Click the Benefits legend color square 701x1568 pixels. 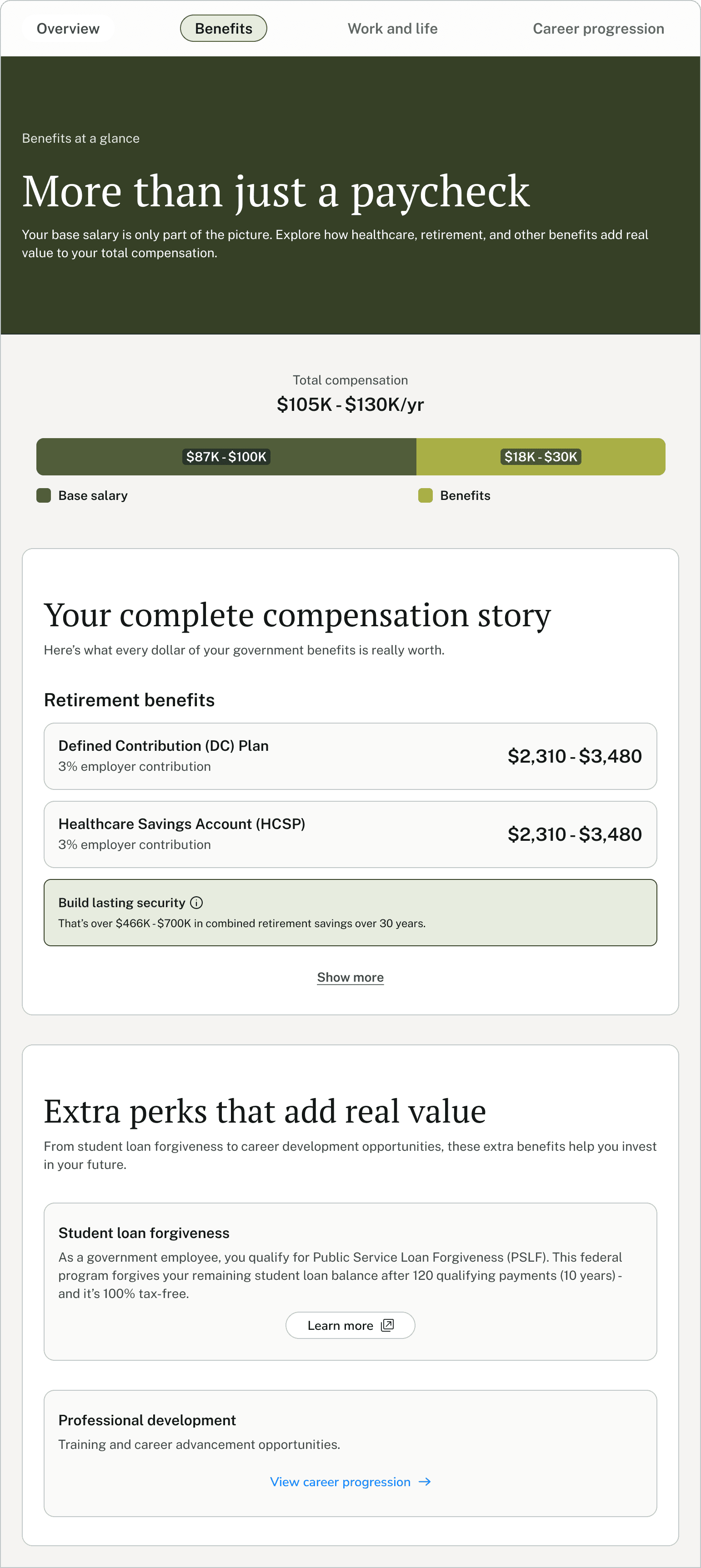point(425,495)
